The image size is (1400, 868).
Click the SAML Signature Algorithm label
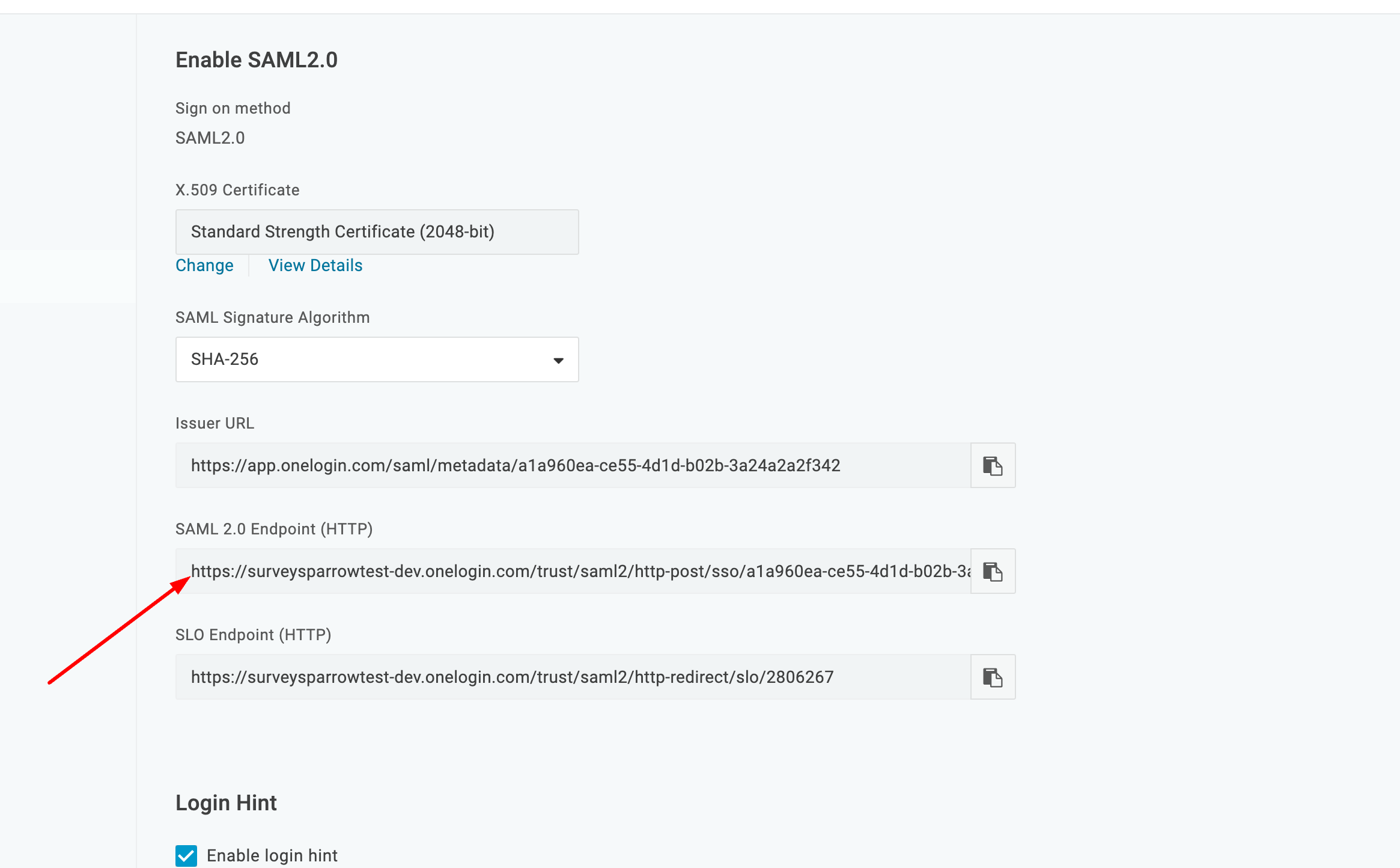click(272, 317)
